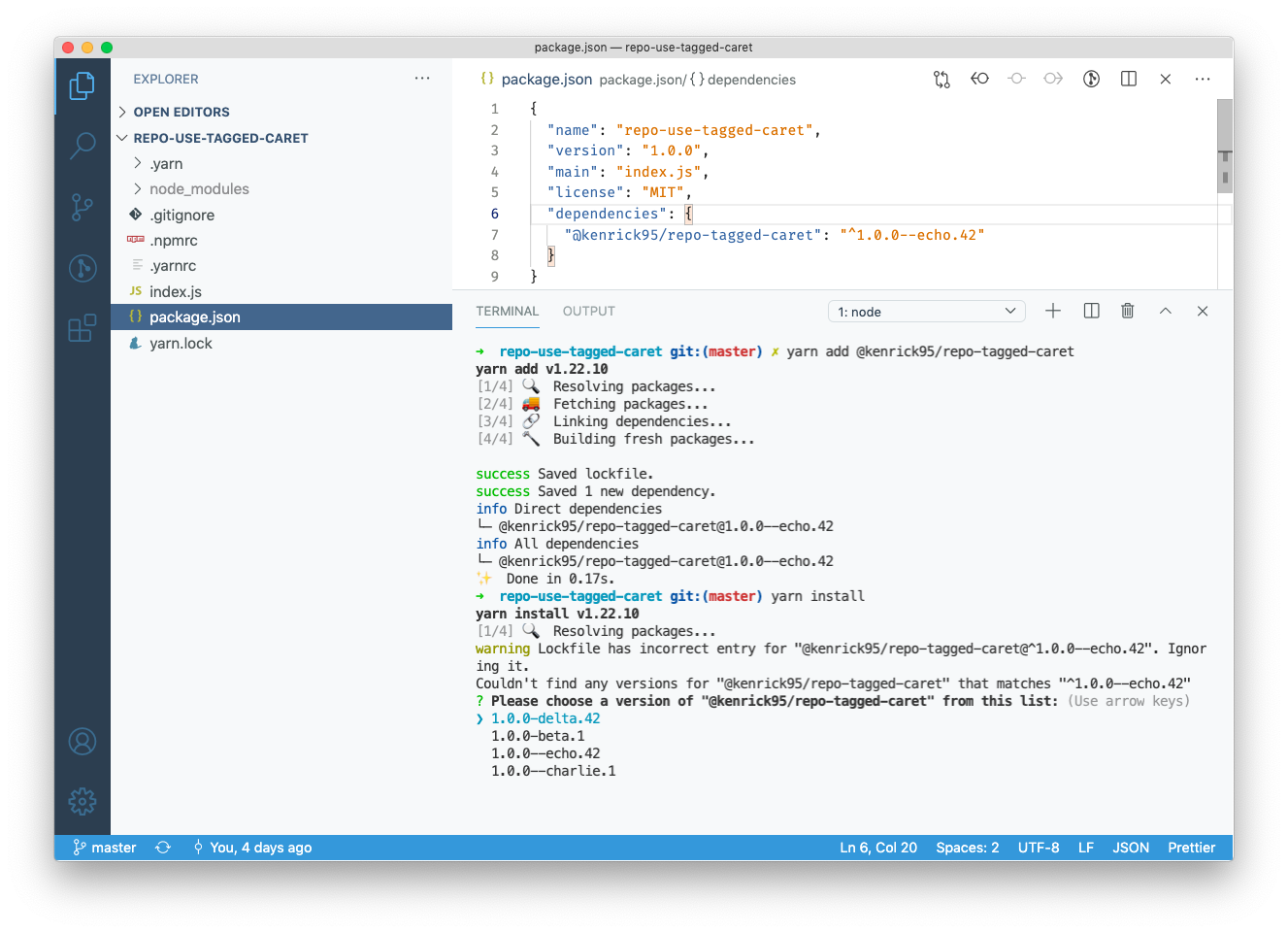Open the Source Control view icon
The image size is (1288, 933).
[83, 208]
